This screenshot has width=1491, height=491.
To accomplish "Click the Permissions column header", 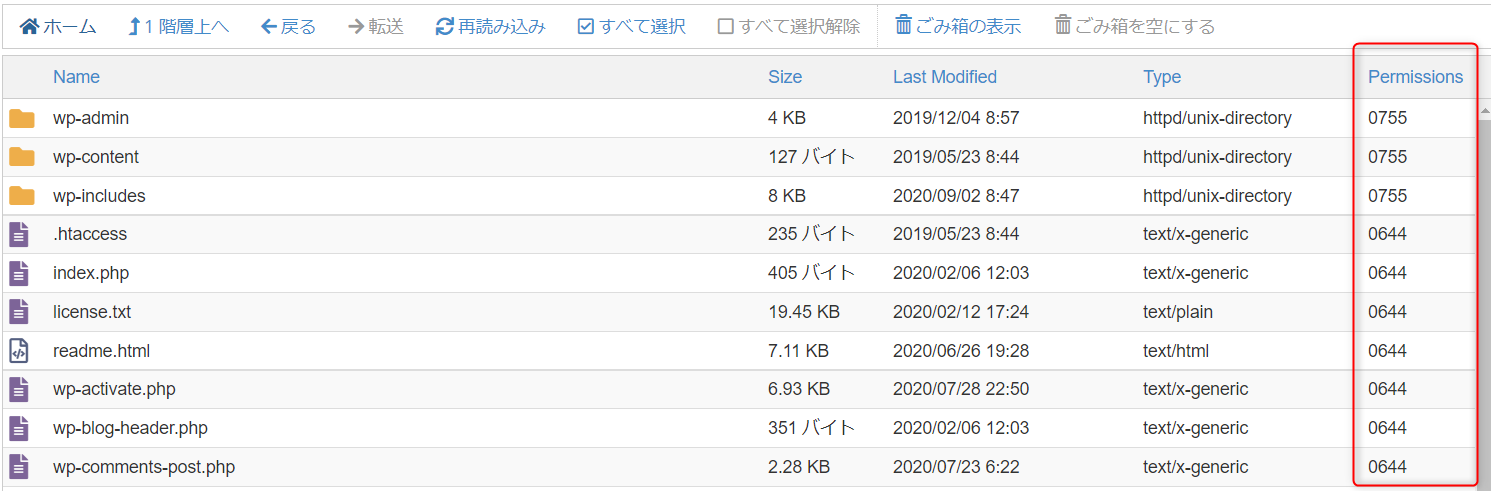I will coord(1415,77).
